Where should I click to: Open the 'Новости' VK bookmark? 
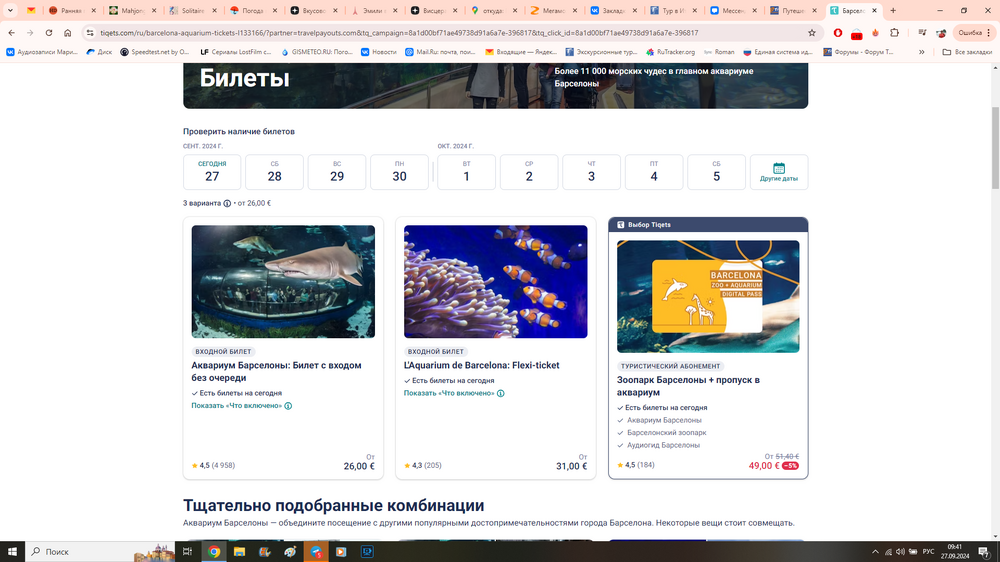point(379,52)
